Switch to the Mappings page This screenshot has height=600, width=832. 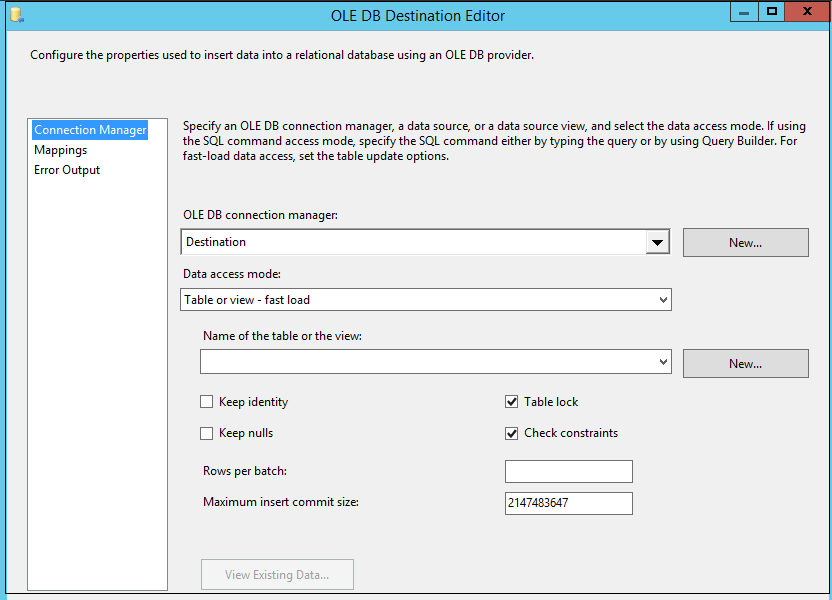tap(61, 150)
